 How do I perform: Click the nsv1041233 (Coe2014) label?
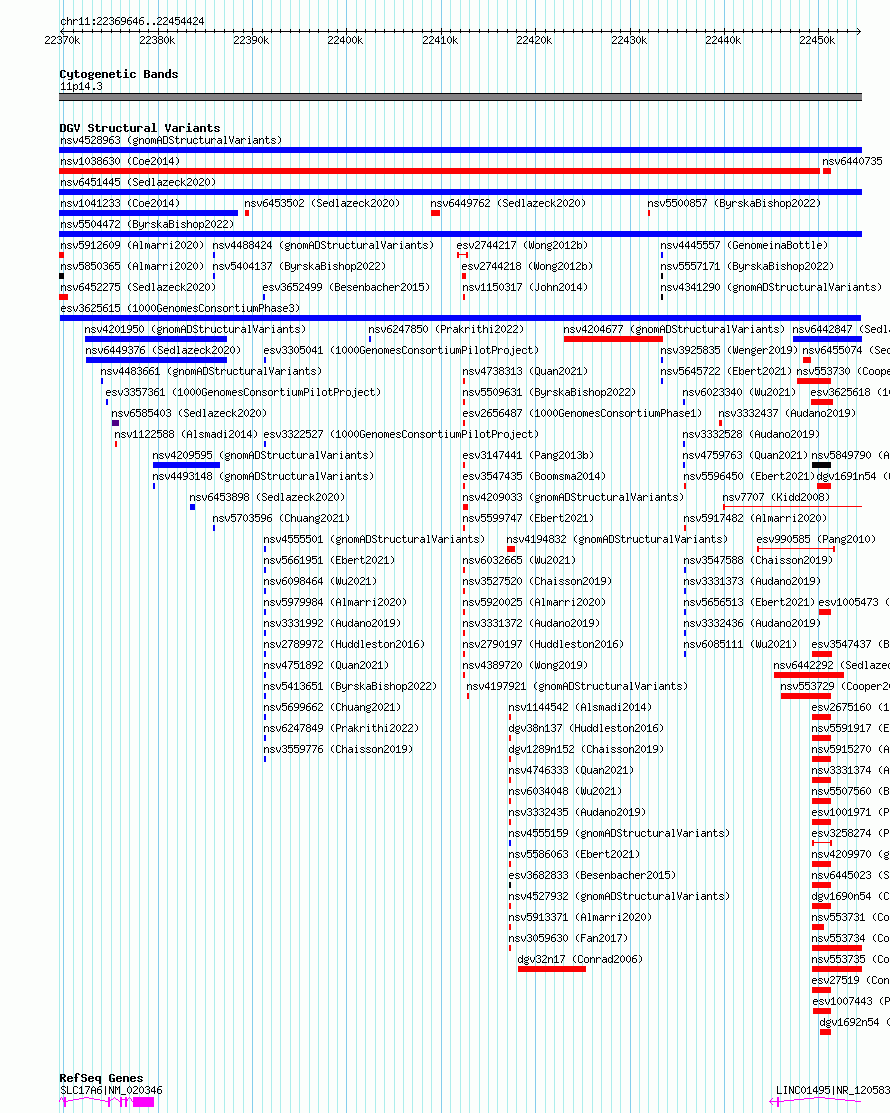120,203
